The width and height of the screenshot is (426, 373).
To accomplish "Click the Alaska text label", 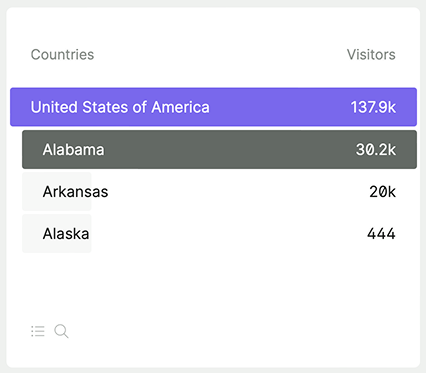I will 66,234.
